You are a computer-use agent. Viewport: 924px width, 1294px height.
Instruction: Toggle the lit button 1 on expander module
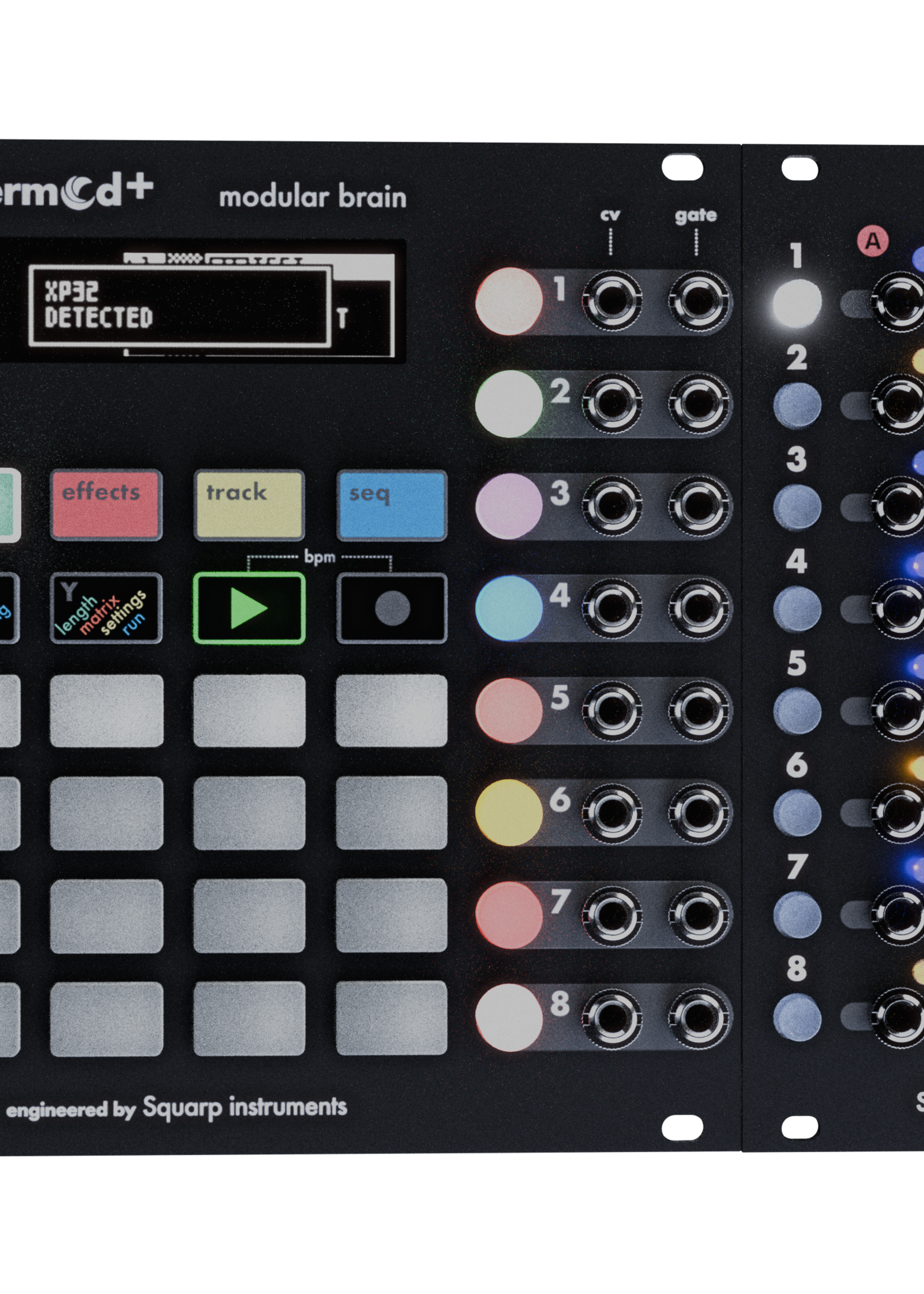click(x=797, y=303)
